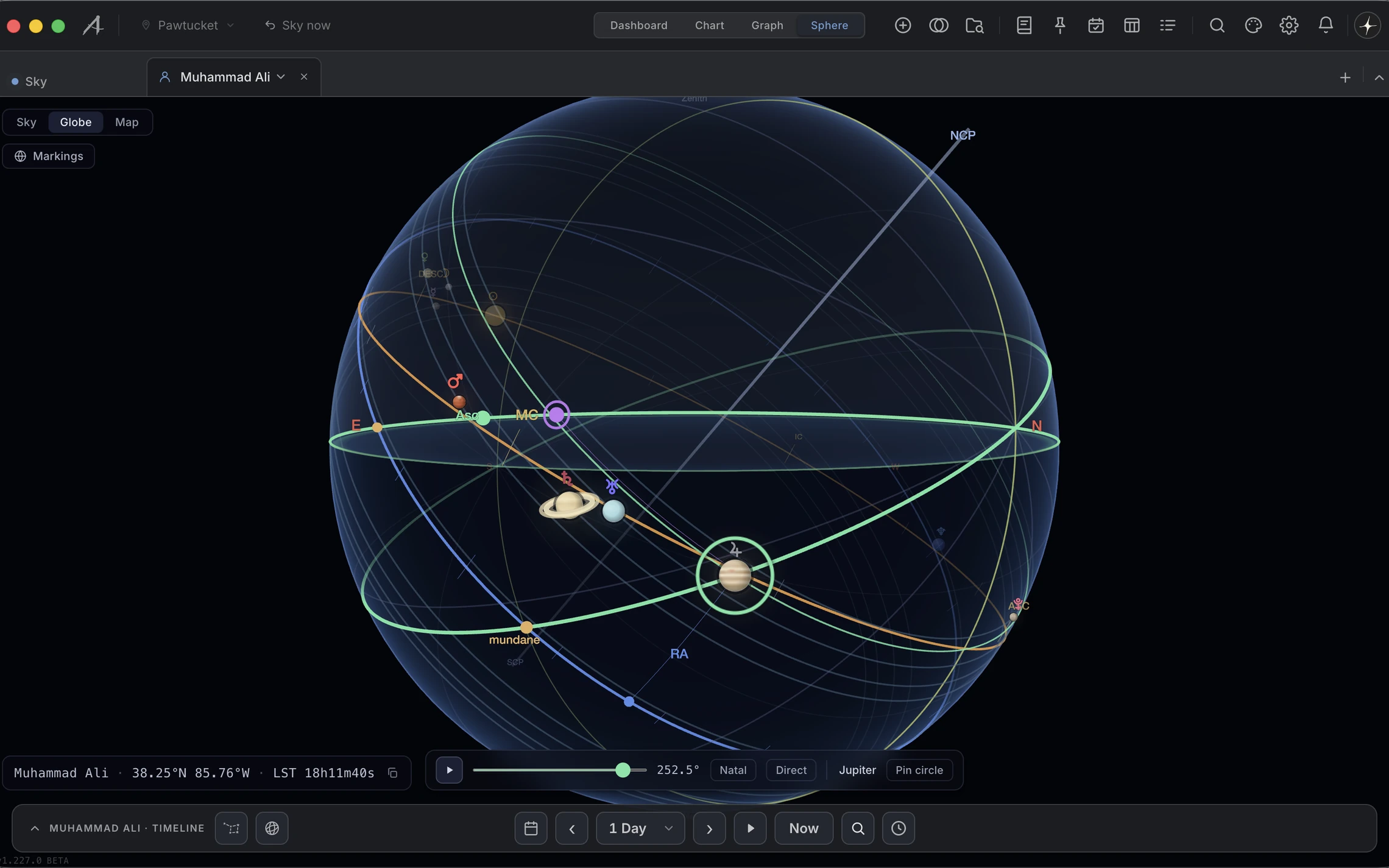Screen dimensions: 1389x868
Task: Click the add new chart plus-circle icon
Action: [903, 25]
